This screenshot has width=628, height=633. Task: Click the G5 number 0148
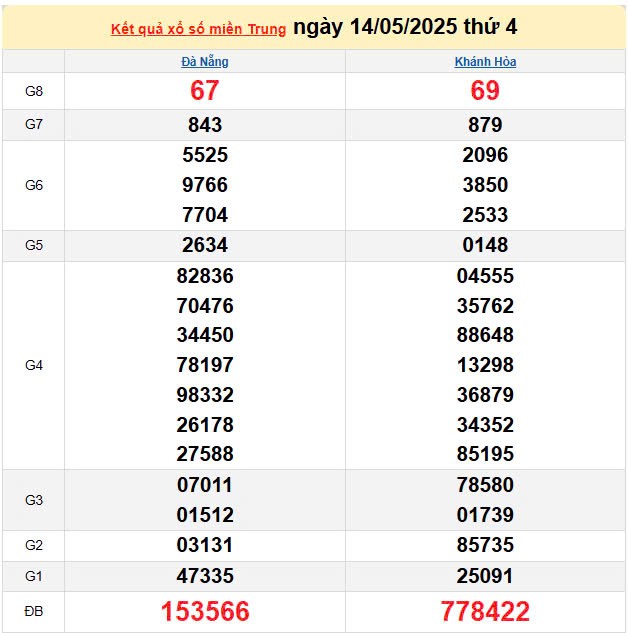coord(485,245)
